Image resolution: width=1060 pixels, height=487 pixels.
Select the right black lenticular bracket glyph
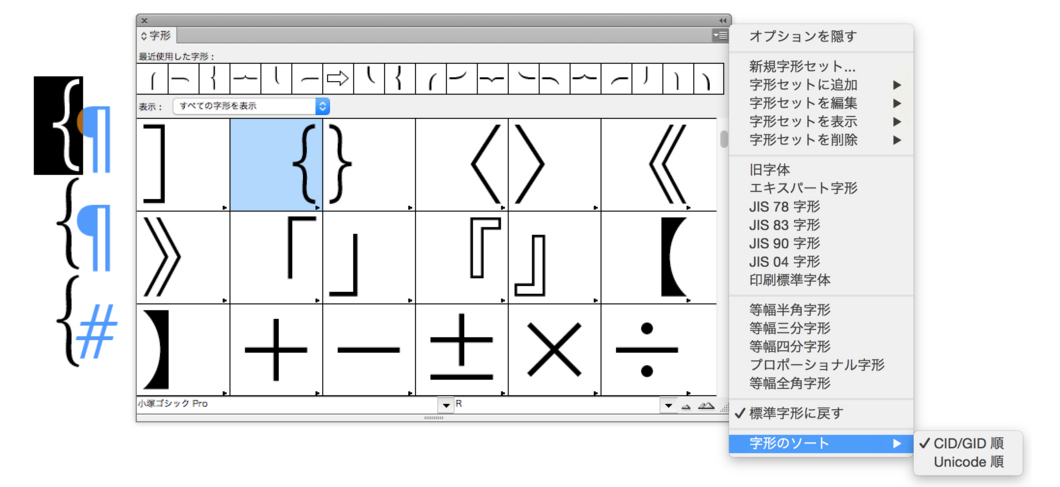pos(183,350)
